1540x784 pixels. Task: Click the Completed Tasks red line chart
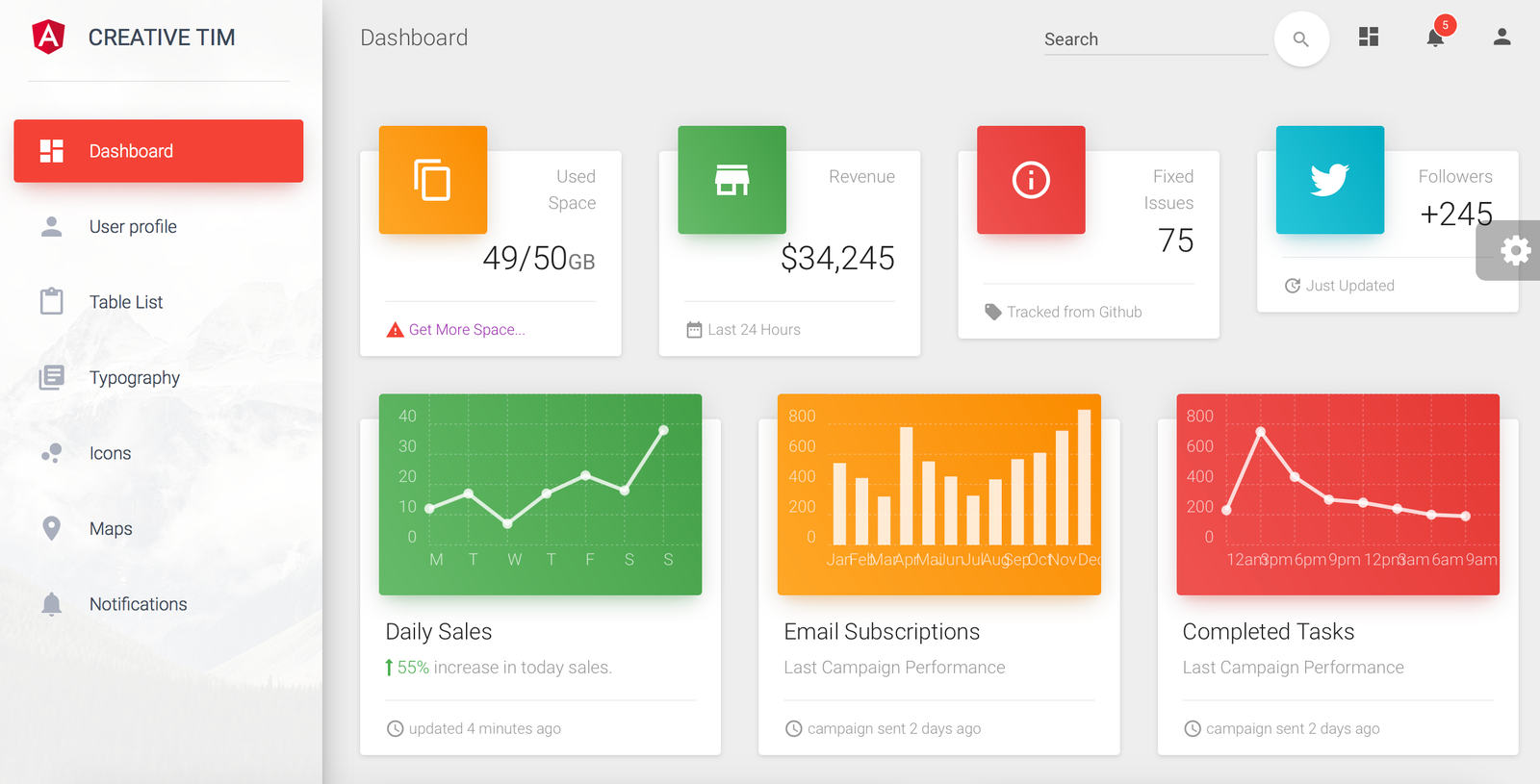pyautogui.click(x=1338, y=494)
